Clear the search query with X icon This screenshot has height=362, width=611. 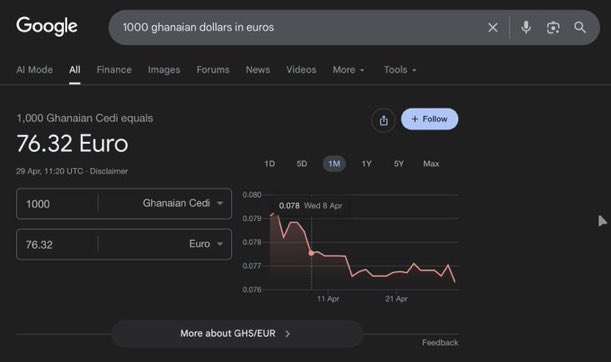[493, 27]
